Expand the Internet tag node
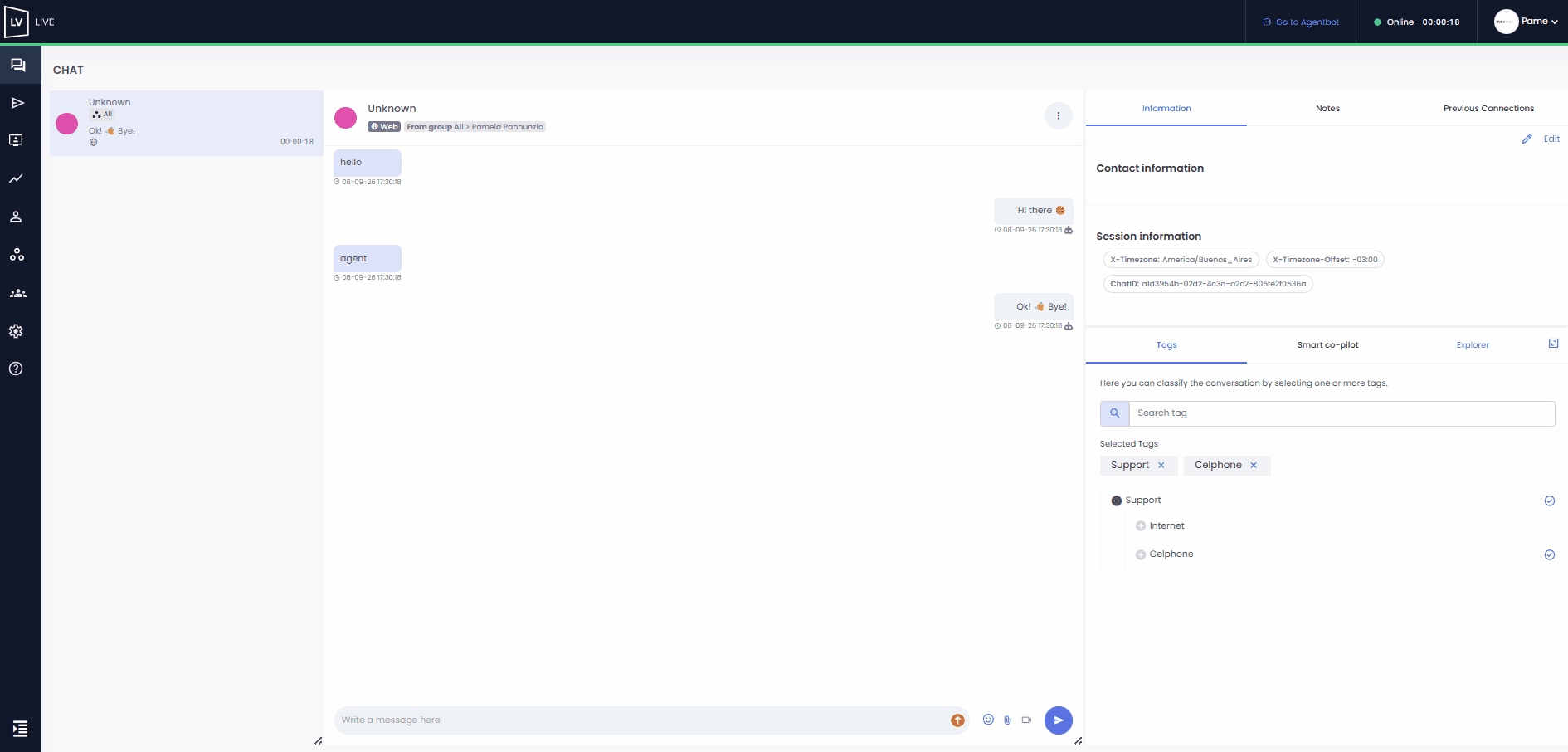Screen dimensions: 1568x752 (x=1141, y=526)
